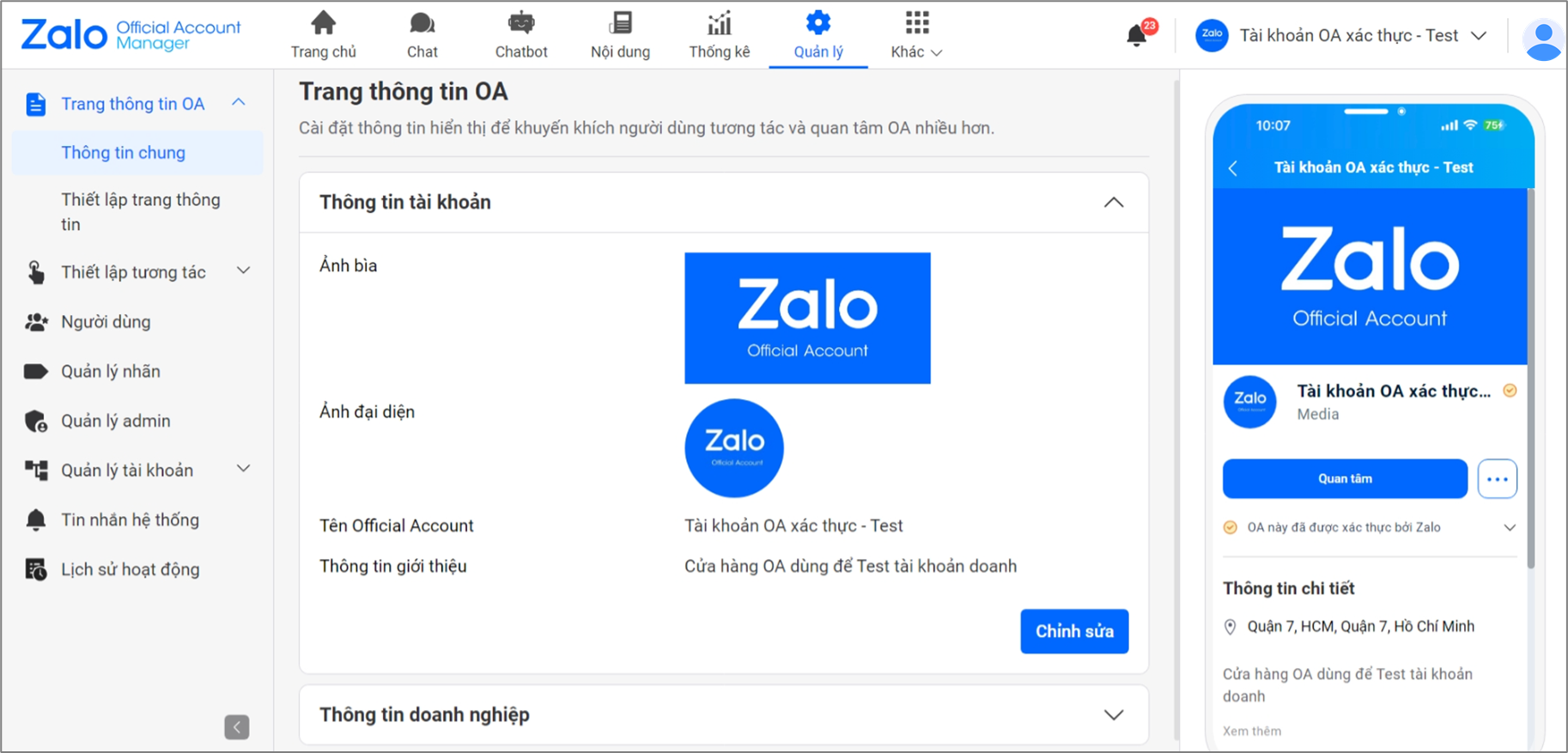
Task: Select the Chatbot robot icon
Action: [520, 21]
